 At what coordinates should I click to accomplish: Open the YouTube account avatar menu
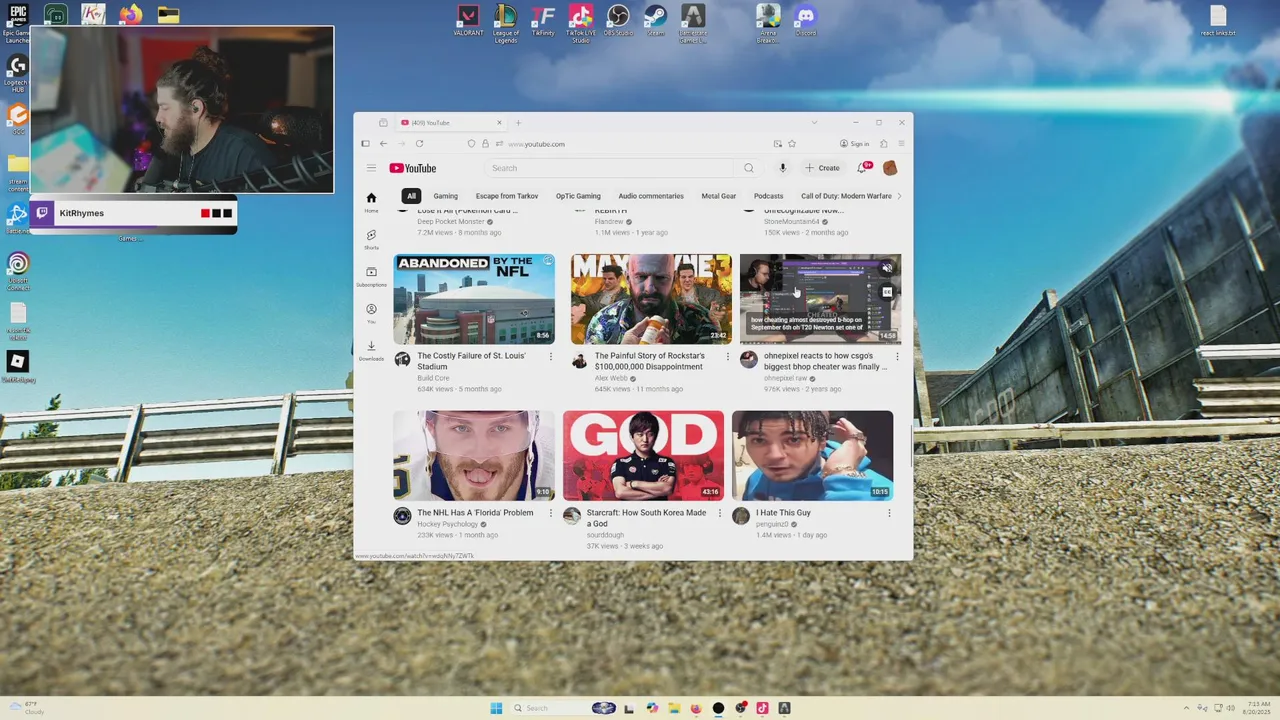tap(890, 168)
